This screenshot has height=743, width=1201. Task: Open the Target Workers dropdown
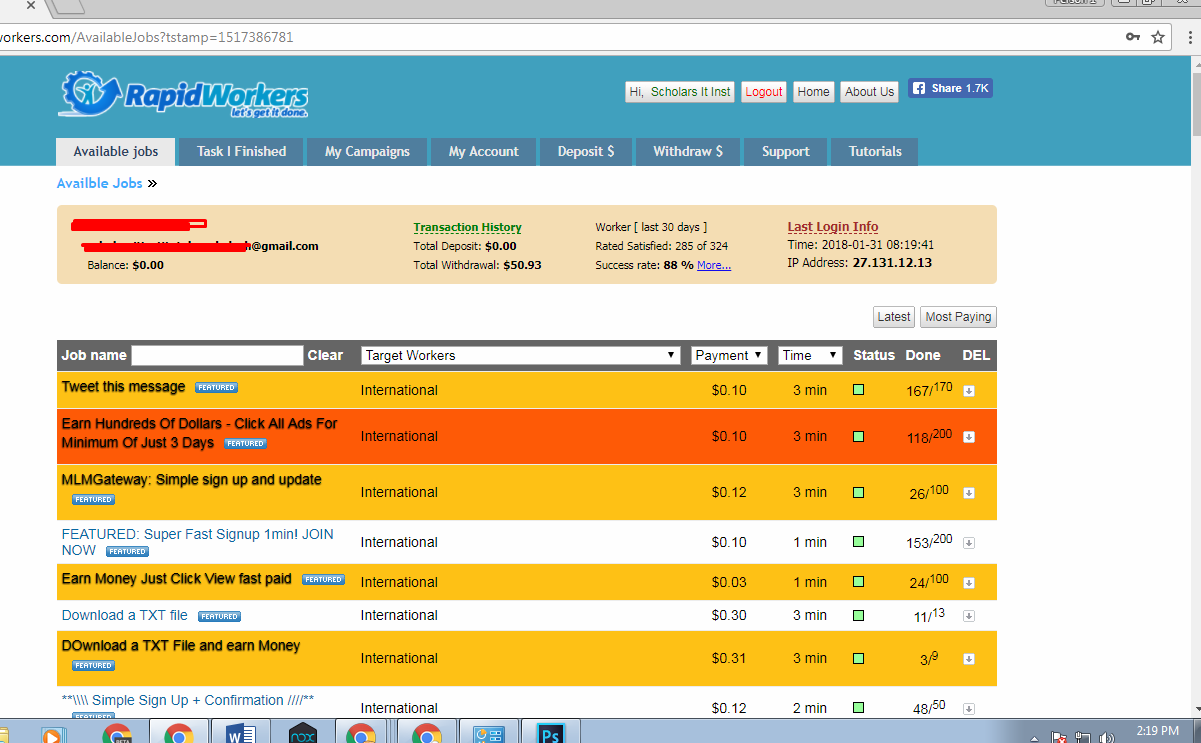(521, 355)
